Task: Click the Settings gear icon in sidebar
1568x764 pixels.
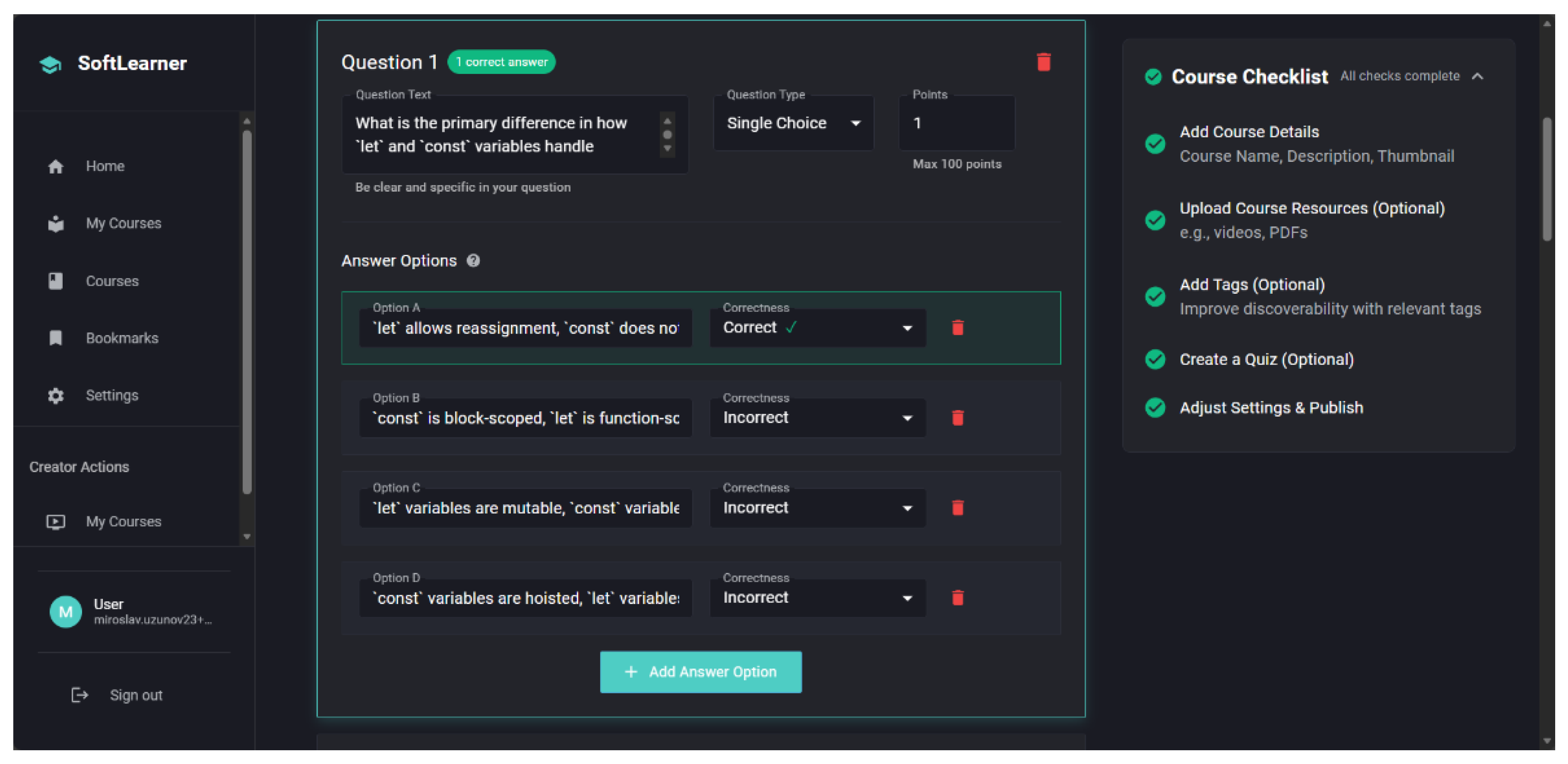Action: click(x=56, y=396)
